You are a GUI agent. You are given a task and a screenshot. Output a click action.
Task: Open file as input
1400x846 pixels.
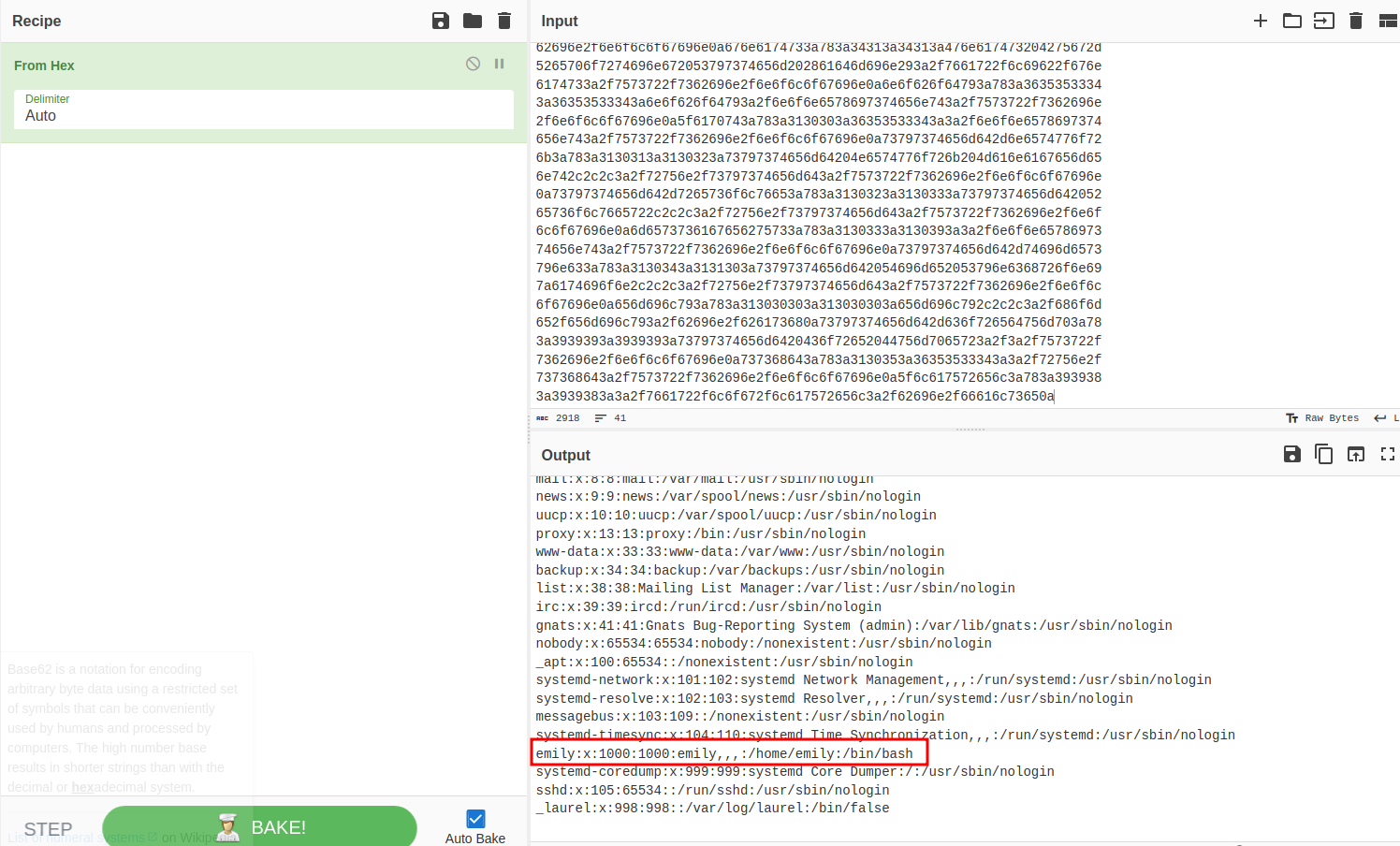click(1324, 21)
